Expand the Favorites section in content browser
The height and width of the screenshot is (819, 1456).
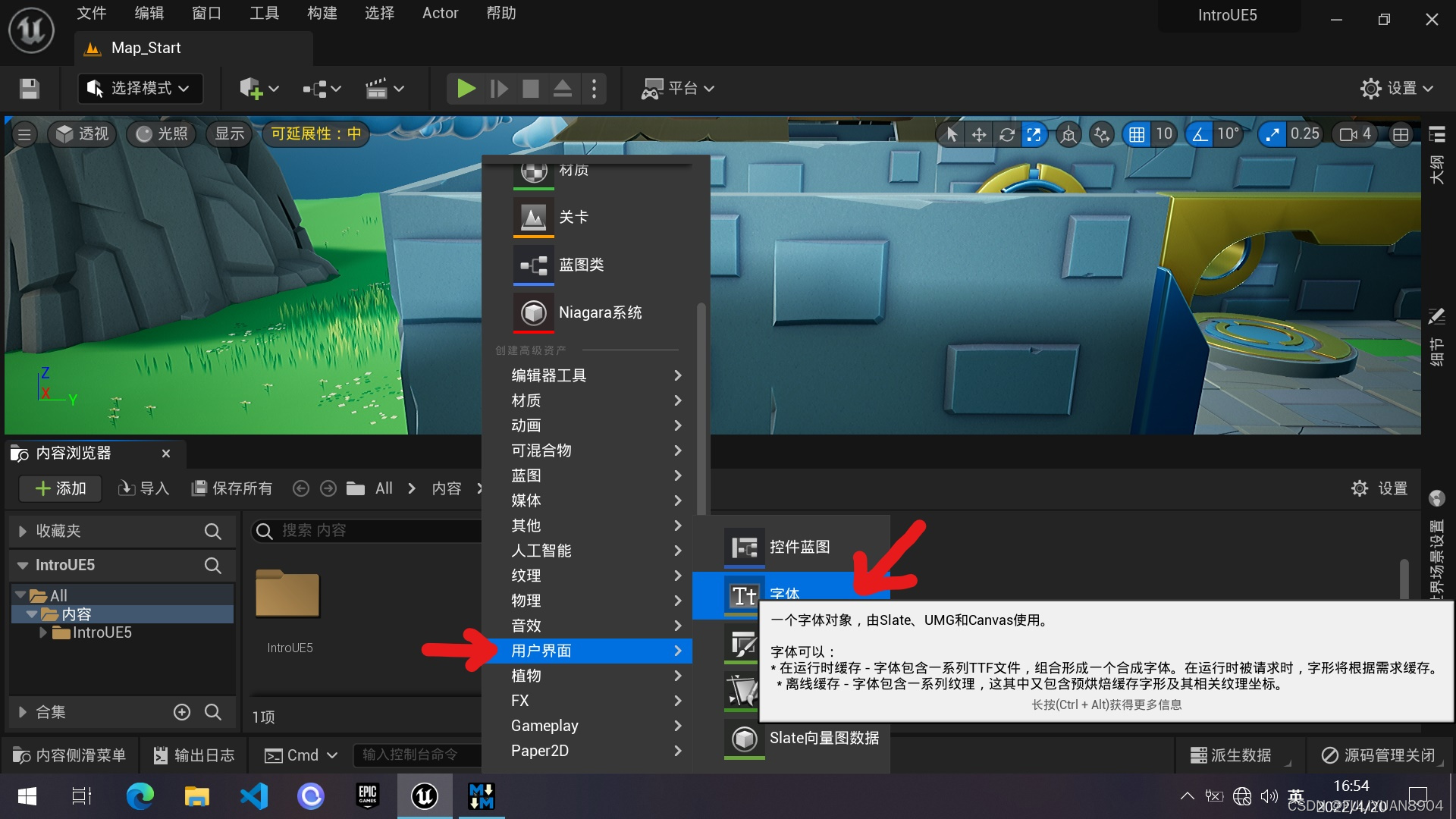click(23, 532)
